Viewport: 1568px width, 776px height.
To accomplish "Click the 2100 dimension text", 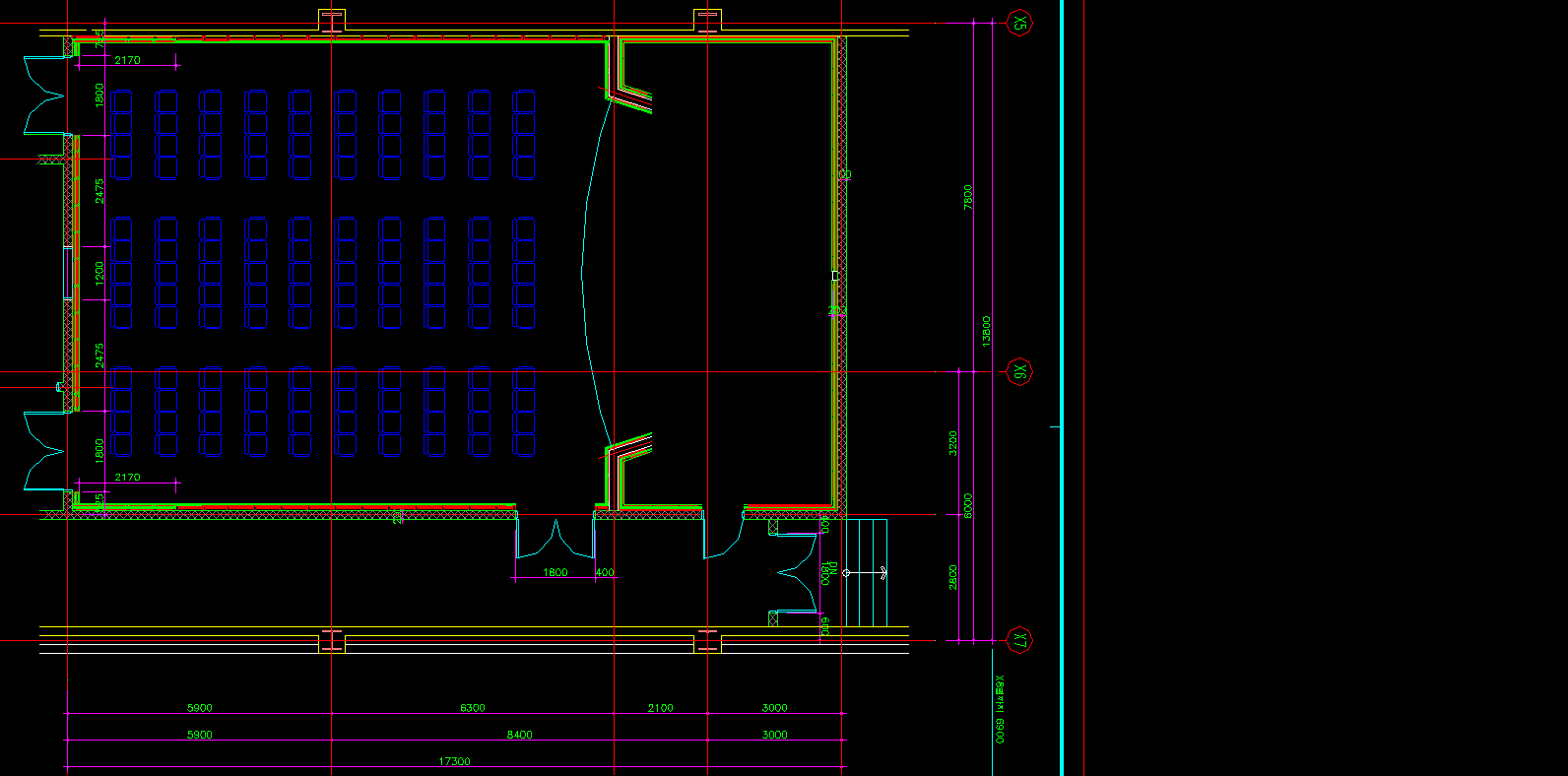I will coord(660,708).
